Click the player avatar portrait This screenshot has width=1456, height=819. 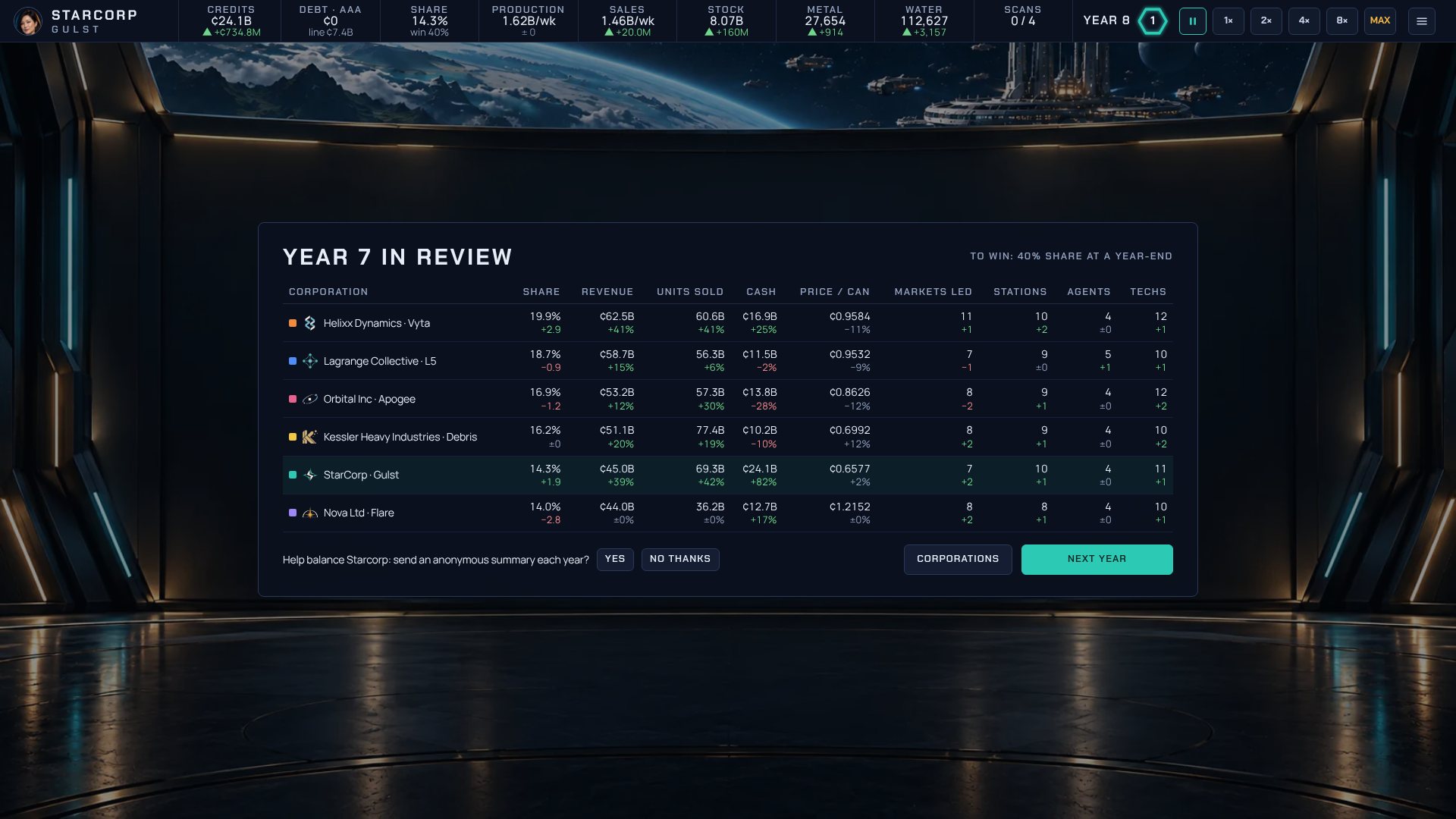28,21
